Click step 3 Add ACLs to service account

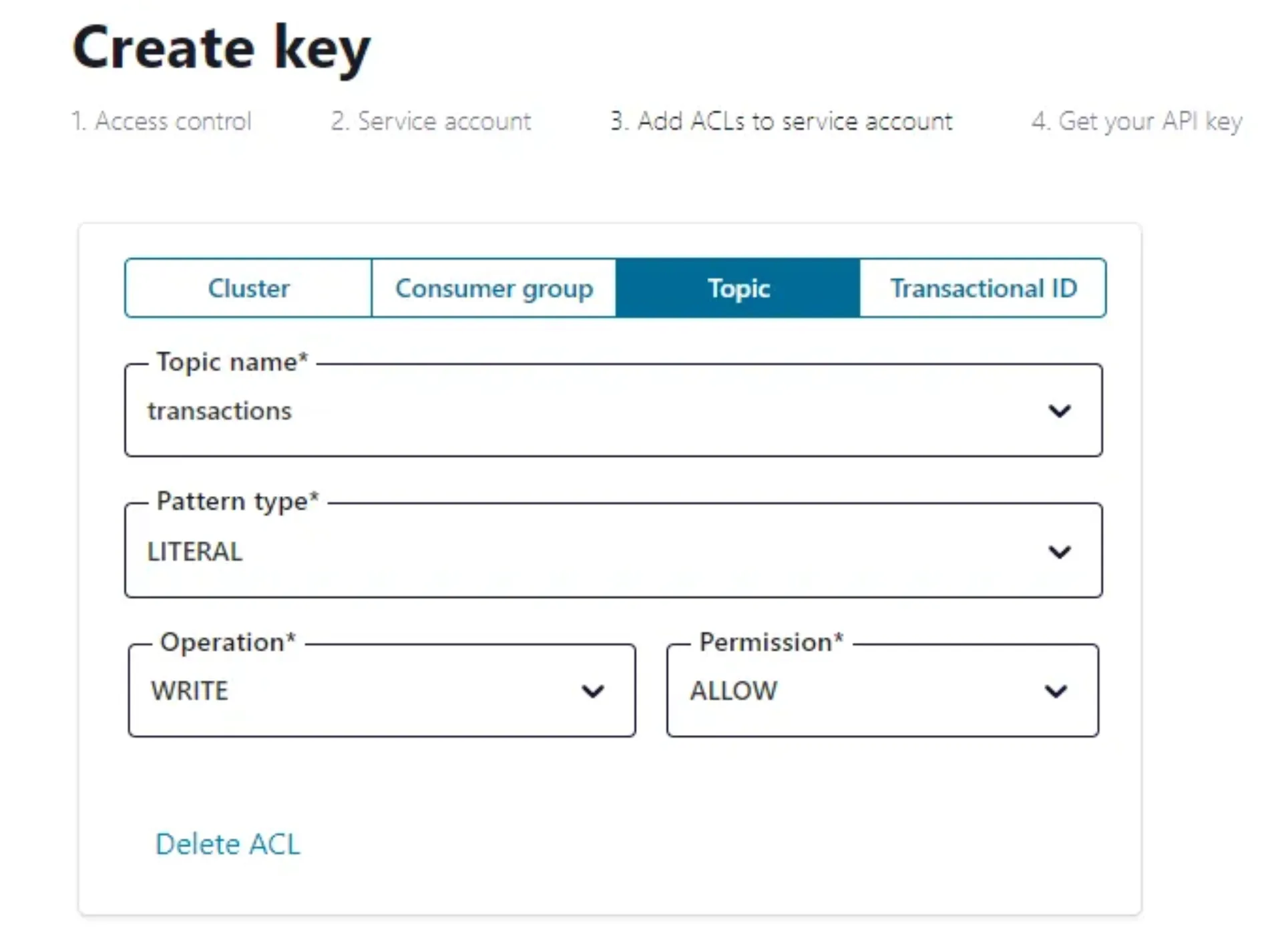pyautogui.click(x=781, y=122)
